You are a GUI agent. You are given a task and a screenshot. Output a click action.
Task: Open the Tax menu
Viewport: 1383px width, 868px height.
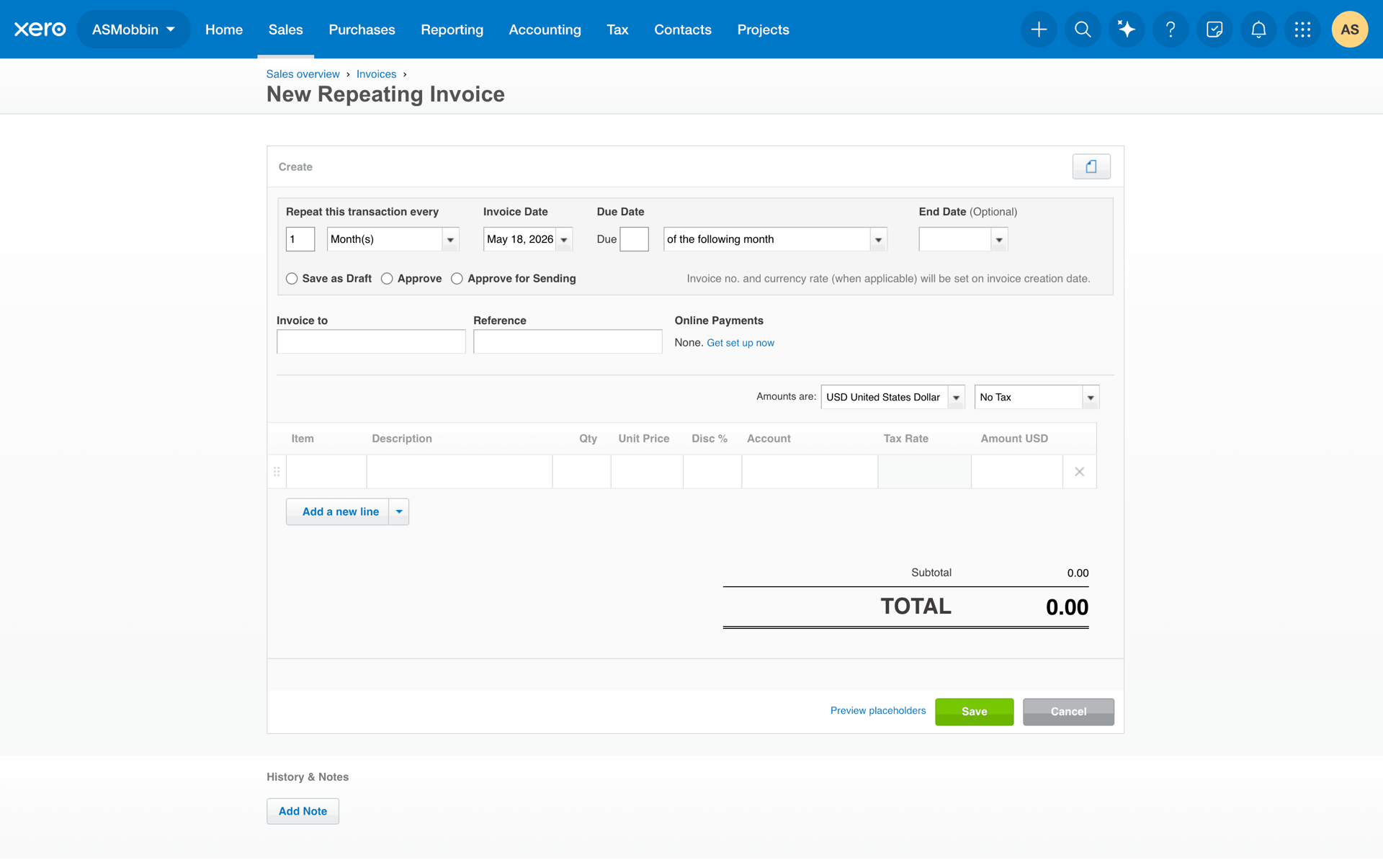(617, 30)
